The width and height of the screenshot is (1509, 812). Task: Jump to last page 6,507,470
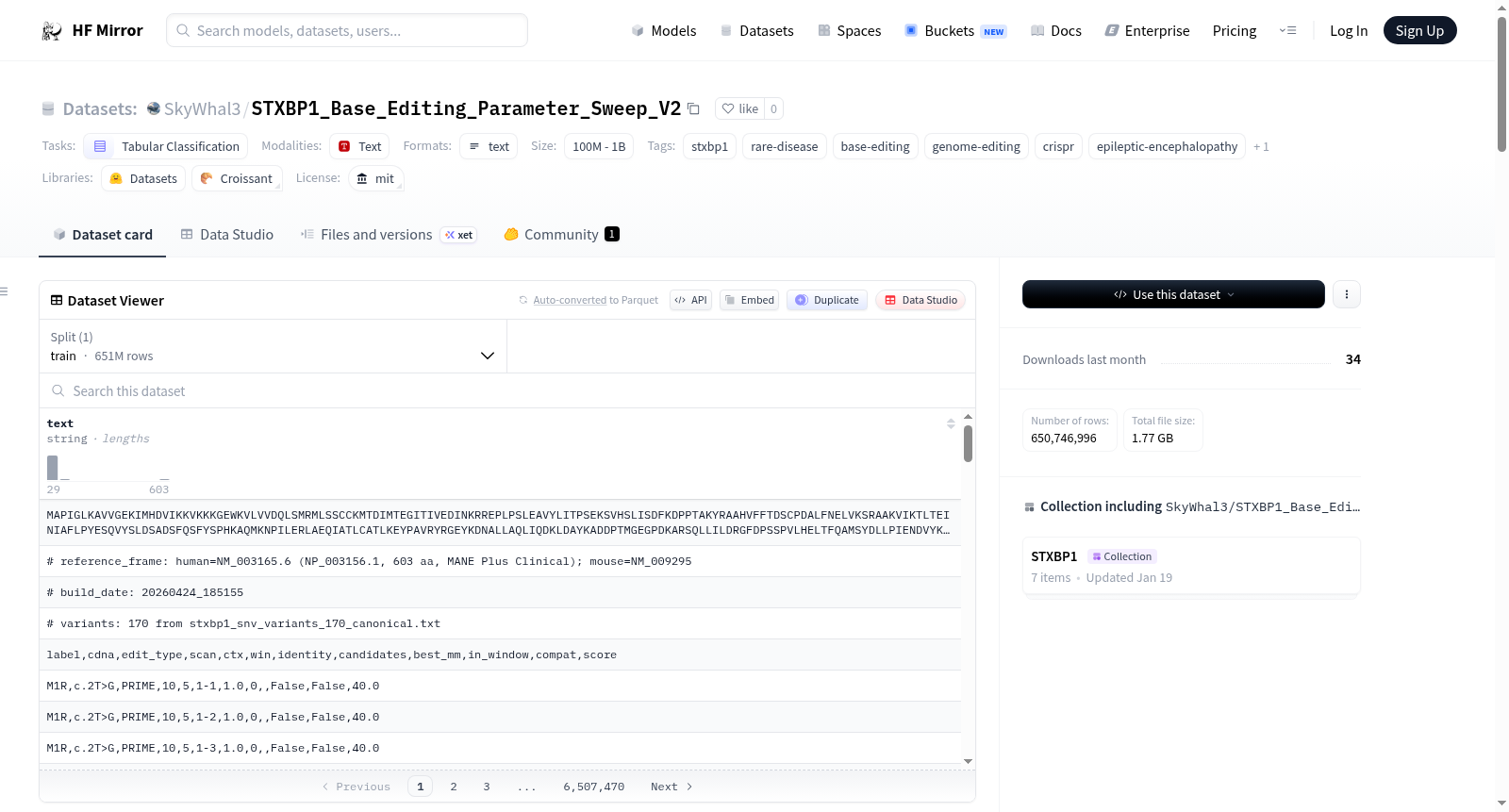click(594, 787)
